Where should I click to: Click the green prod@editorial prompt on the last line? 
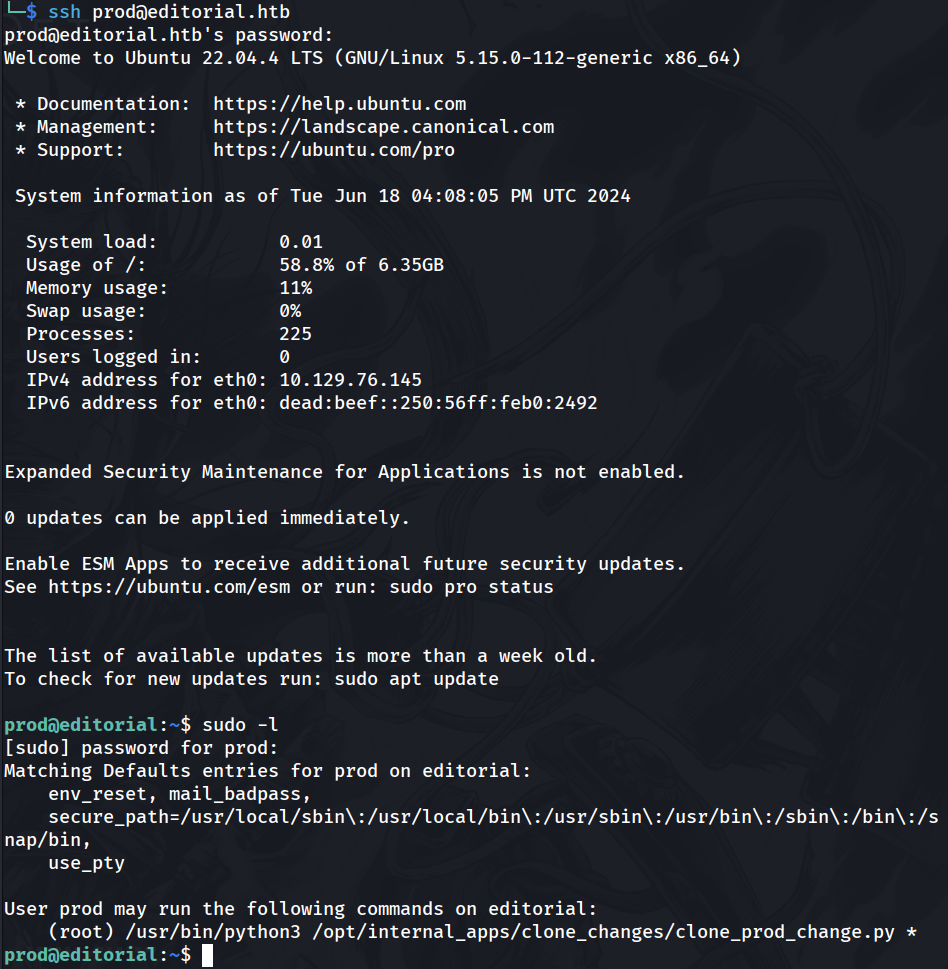pos(80,956)
